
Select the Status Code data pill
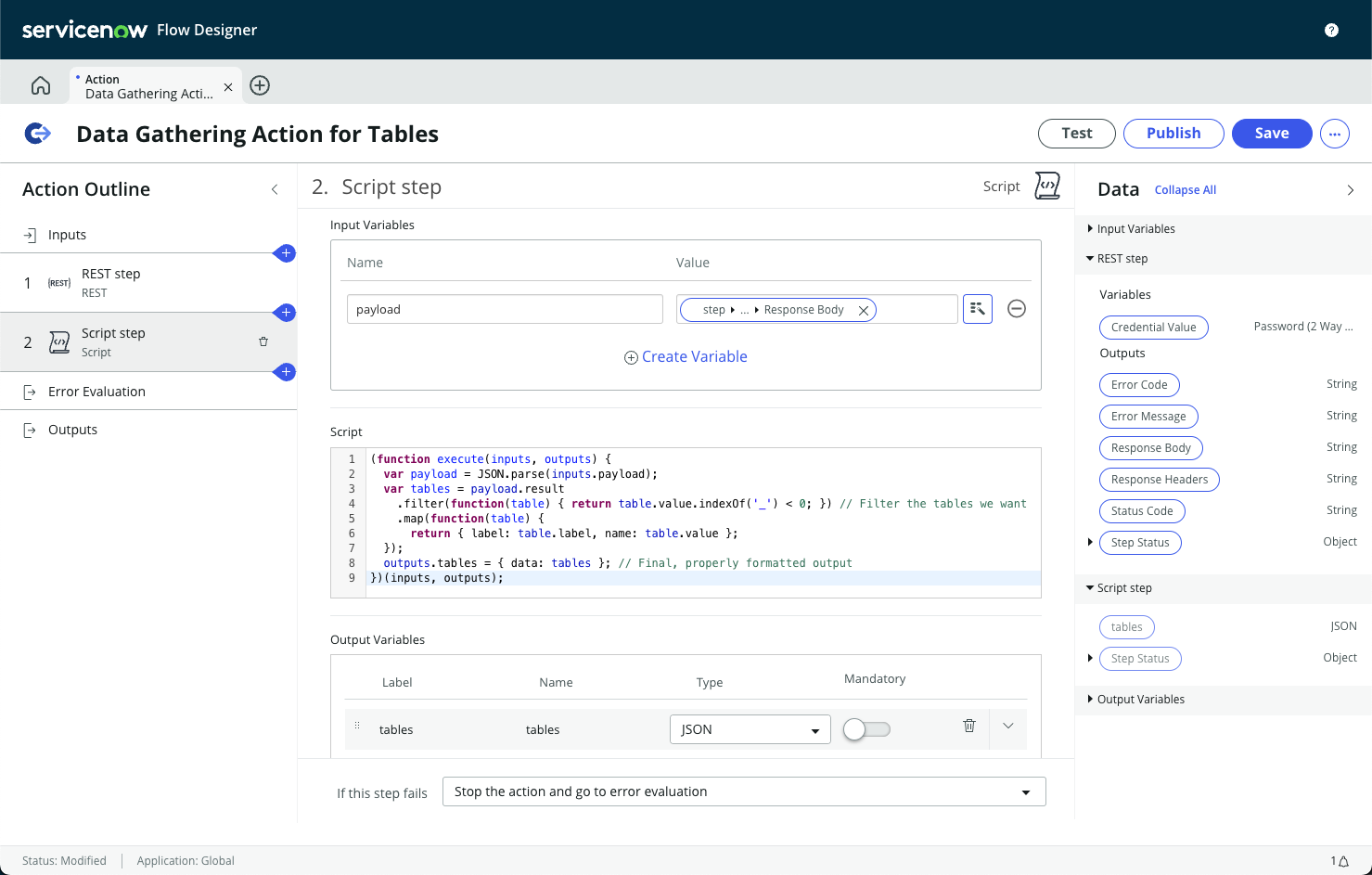pyautogui.click(x=1142, y=511)
